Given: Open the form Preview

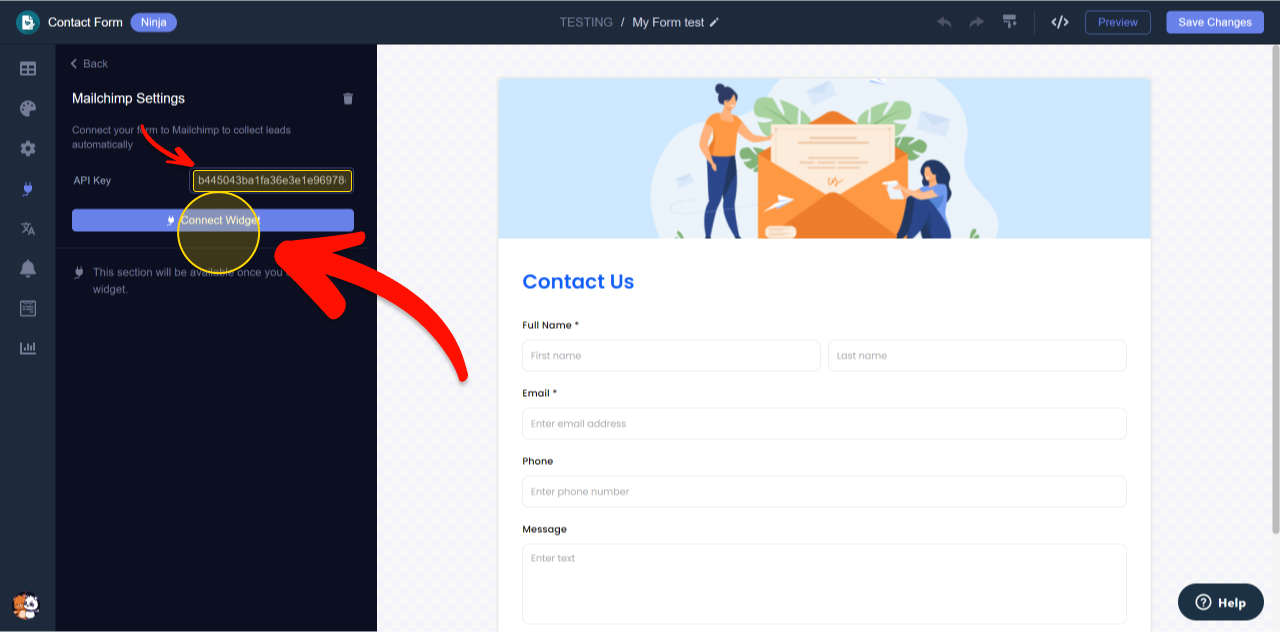Looking at the screenshot, I should click(x=1117, y=22).
